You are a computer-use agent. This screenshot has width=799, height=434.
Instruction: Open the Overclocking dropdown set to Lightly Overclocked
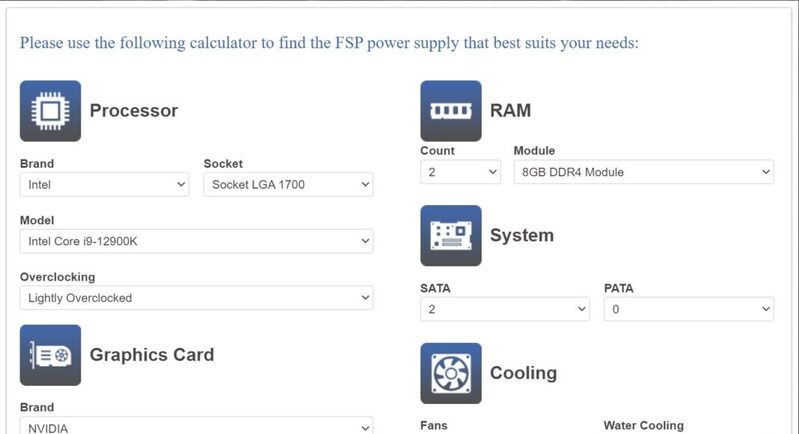(x=197, y=297)
